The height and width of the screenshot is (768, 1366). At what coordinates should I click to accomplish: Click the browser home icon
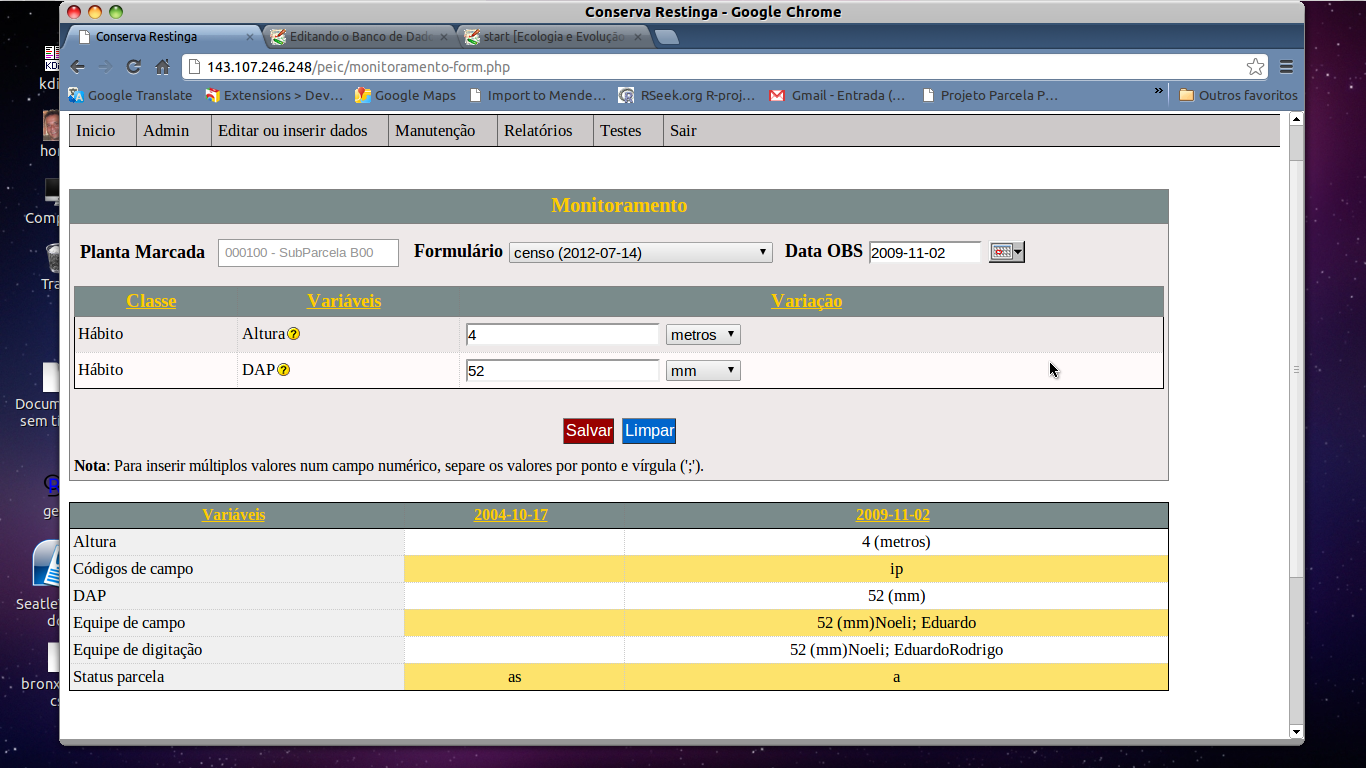[162, 67]
